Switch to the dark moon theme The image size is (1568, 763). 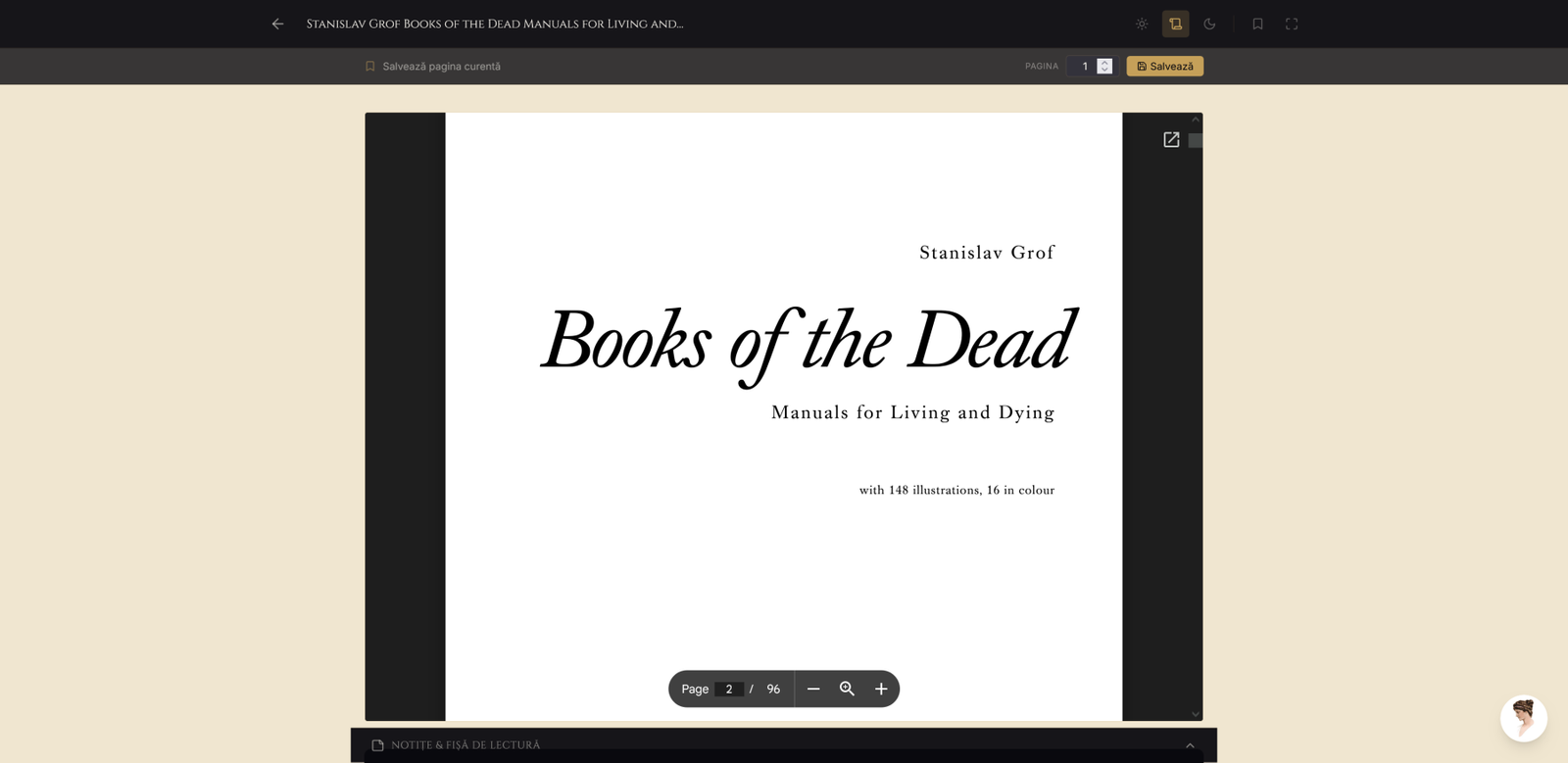pyautogui.click(x=1209, y=24)
